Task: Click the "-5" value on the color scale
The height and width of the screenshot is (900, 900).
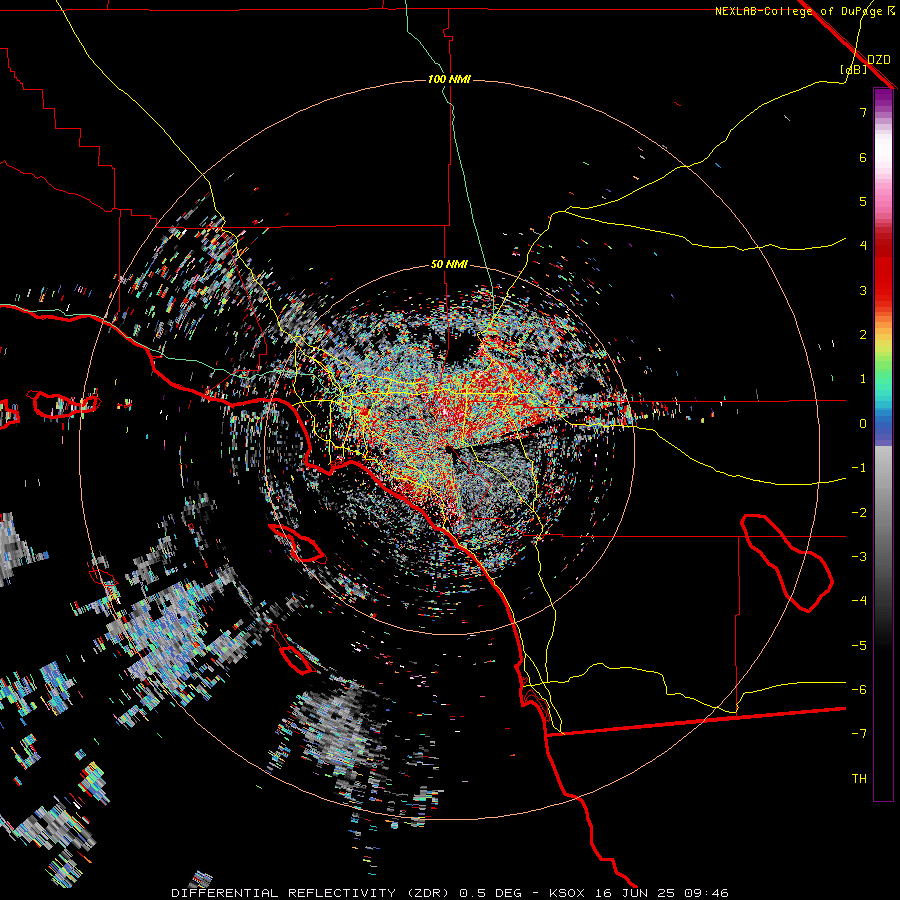Action: coord(859,646)
